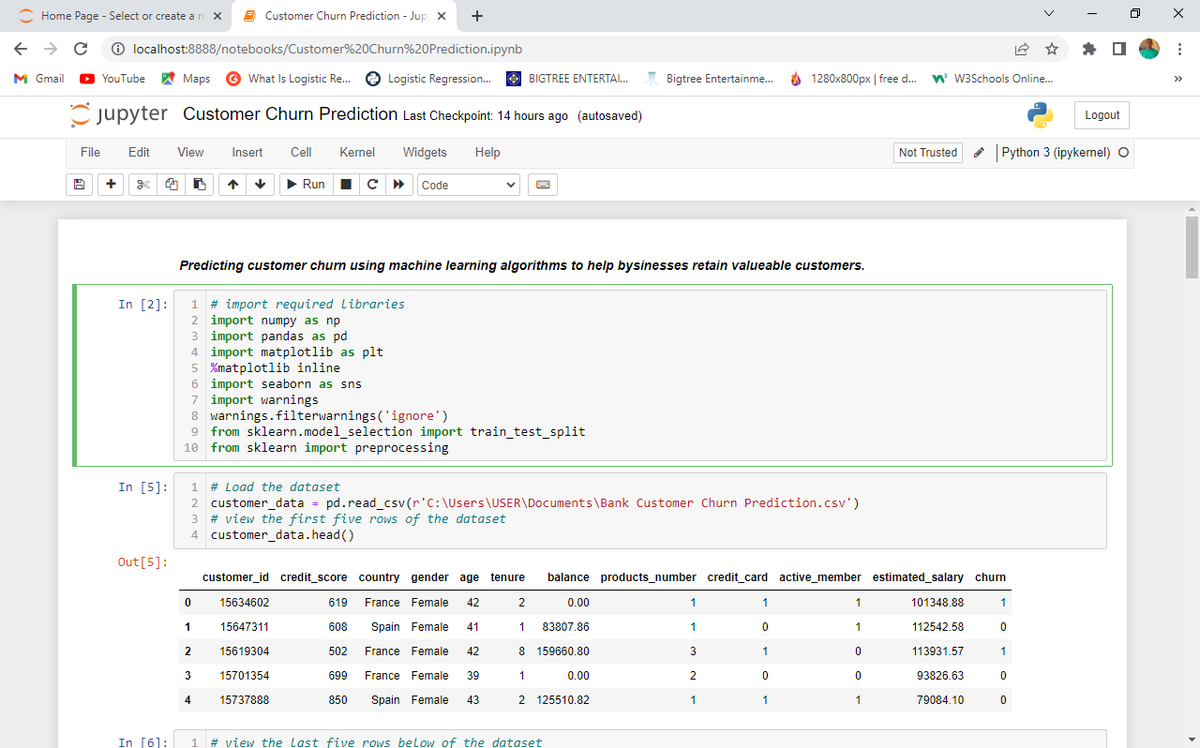1200x748 pixels.
Task: Click the Not Trusted button
Action: click(x=928, y=153)
